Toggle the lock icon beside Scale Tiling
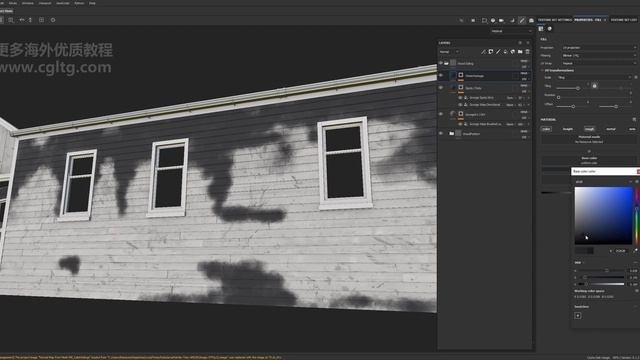This screenshot has width=640, height=360. (x=594, y=86)
